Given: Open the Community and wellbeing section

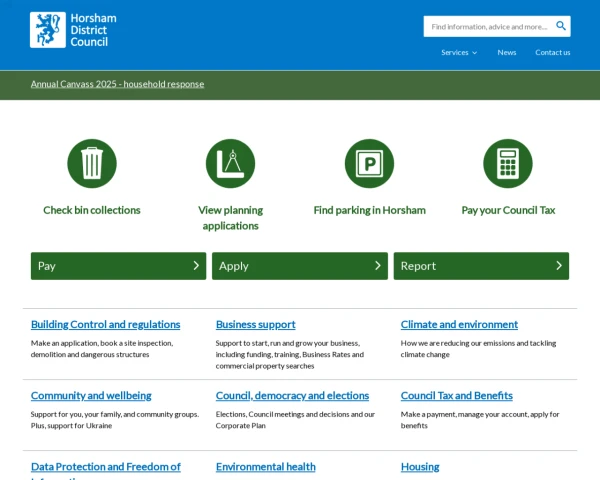Looking at the screenshot, I should point(91,395).
